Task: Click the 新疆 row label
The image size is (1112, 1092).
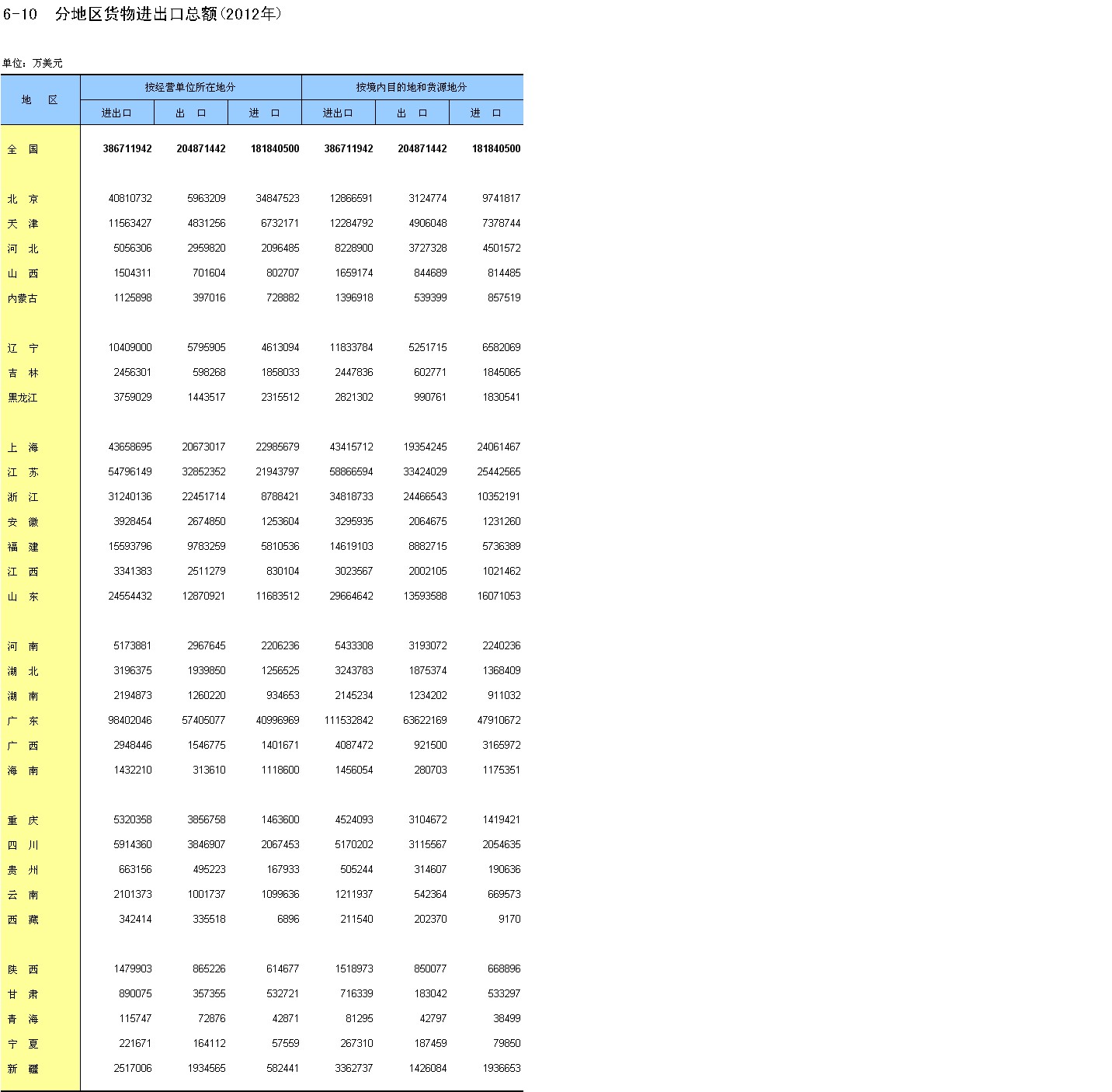Action: click(23, 1069)
